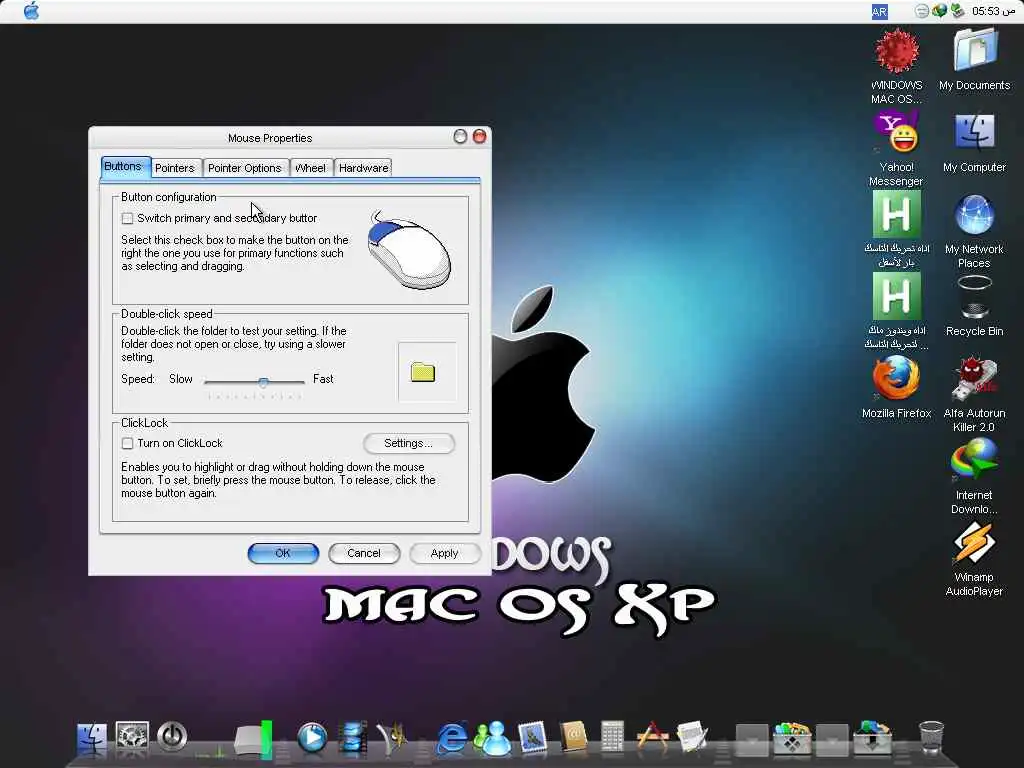
Task: Open My Computer desktop icon
Action: (x=974, y=142)
